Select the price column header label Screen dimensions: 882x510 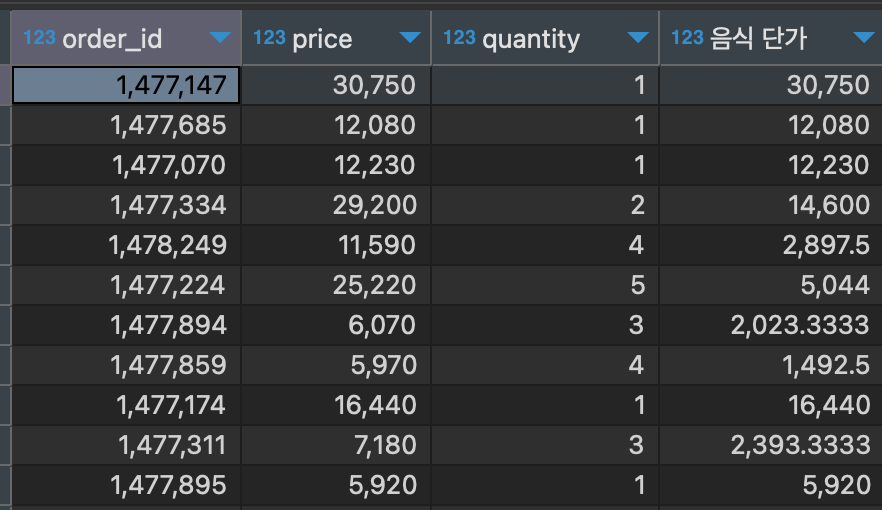(x=322, y=39)
